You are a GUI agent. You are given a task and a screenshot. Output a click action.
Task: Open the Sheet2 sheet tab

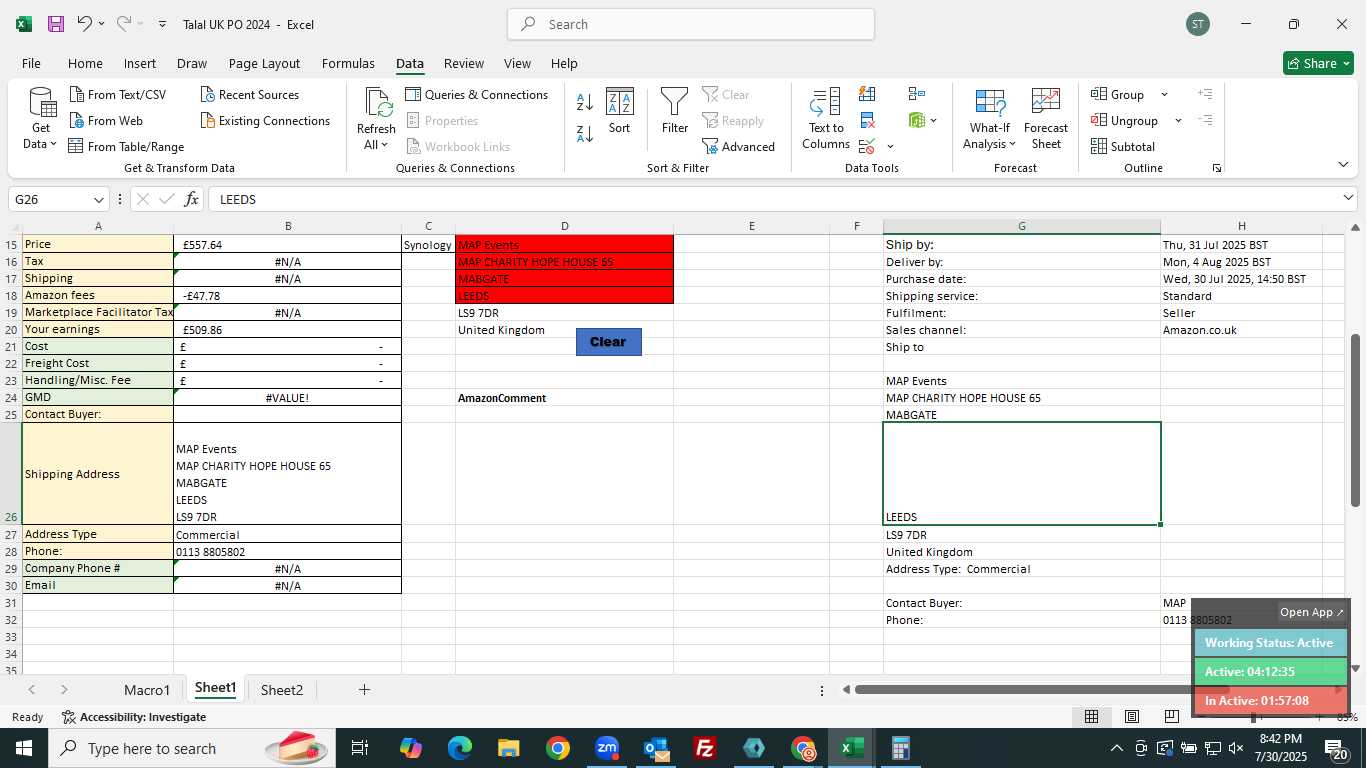(282, 690)
